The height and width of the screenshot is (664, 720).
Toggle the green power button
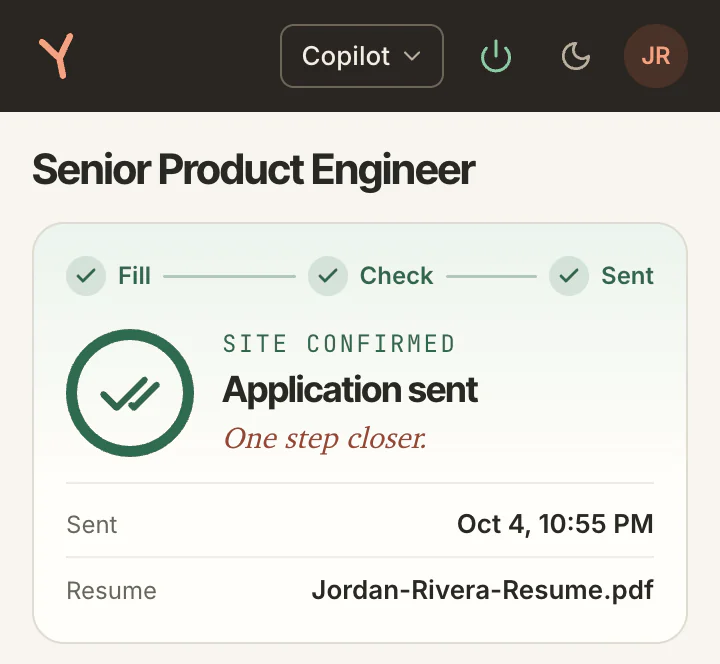[496, 56]
